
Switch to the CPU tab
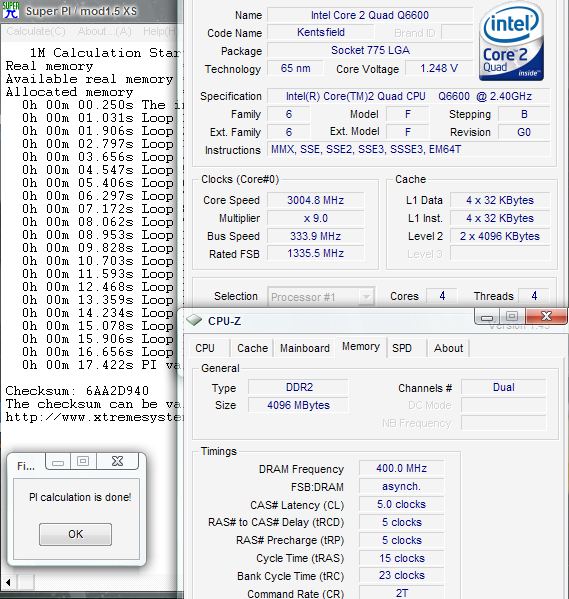205,348
